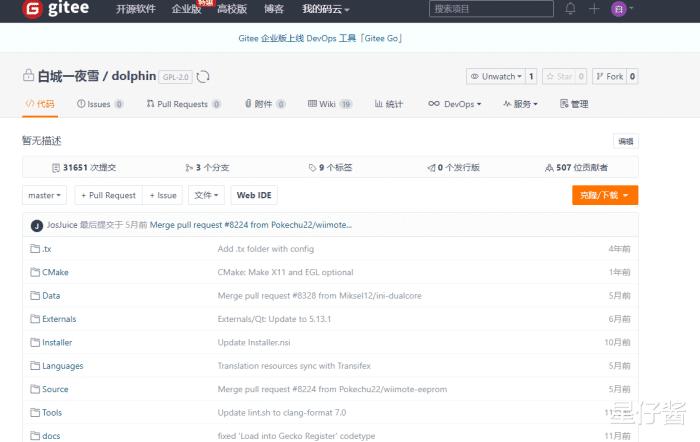Click the + Issue button
Screen dimensions: 700x442
click(163, 195)
